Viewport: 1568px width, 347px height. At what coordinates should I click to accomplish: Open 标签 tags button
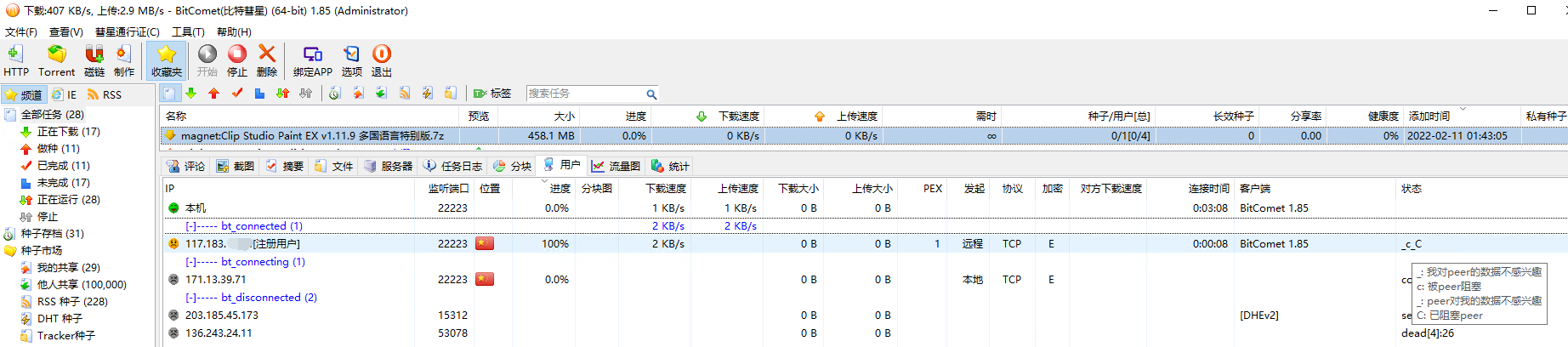pyautogui.click(x=493, y=94)
